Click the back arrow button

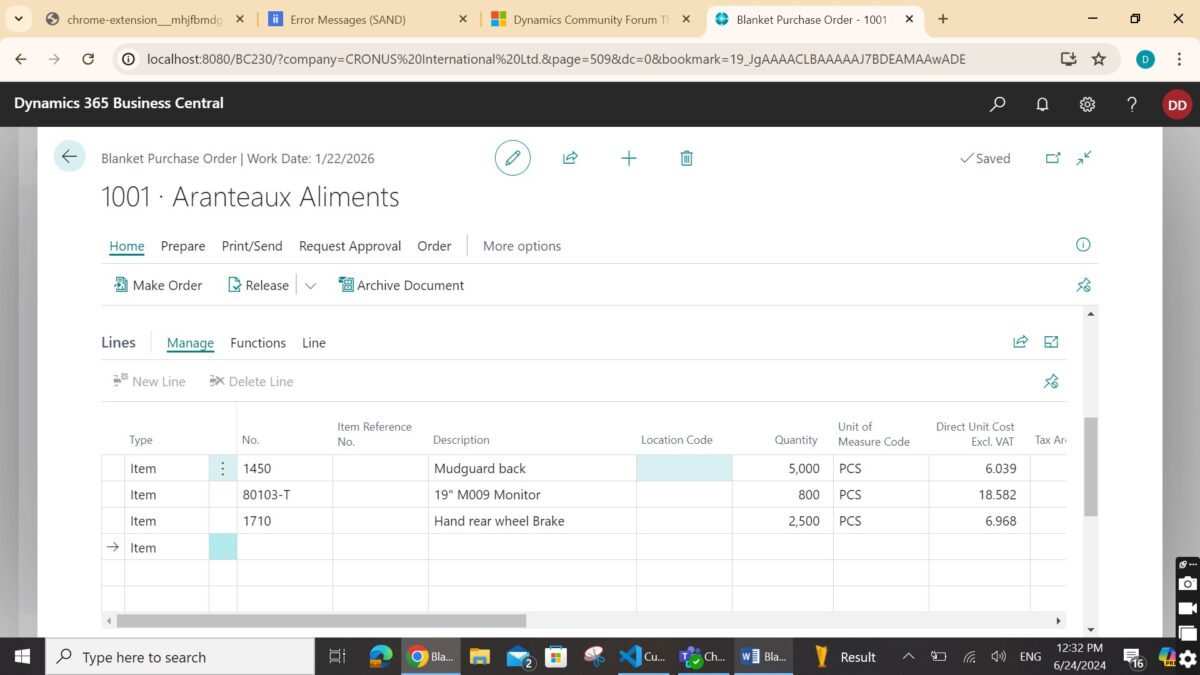coord(69,156)
